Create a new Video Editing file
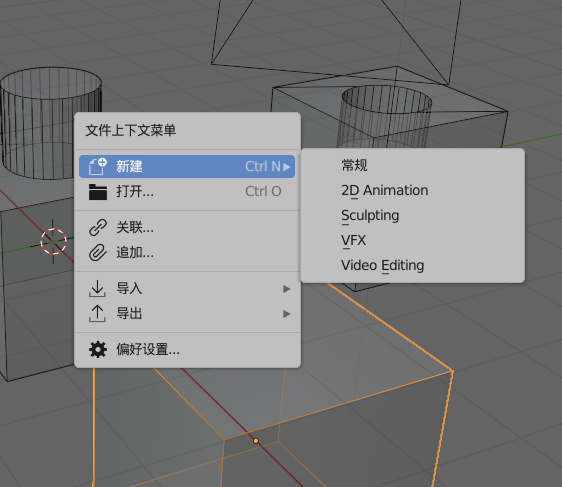 point(413,266)
